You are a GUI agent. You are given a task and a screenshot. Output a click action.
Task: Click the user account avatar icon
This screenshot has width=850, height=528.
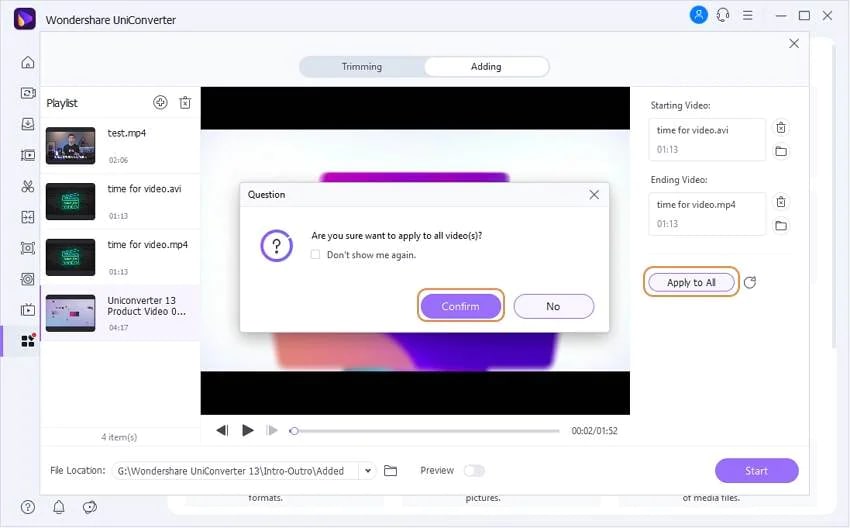point(698,15)
